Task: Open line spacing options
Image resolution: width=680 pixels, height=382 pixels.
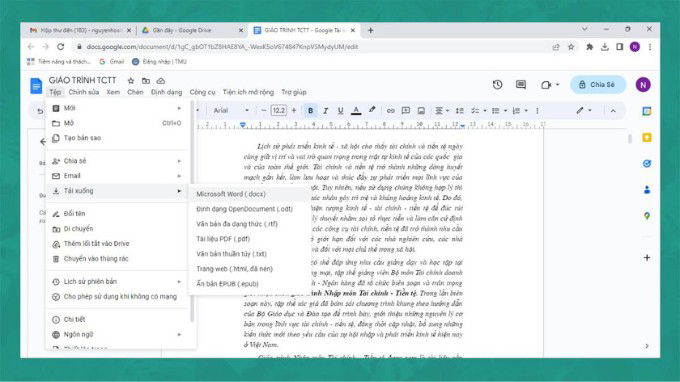Action: pos(460,111)
